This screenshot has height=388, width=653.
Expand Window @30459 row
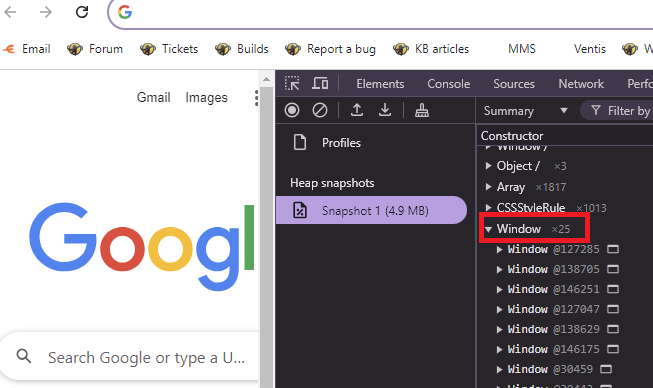click(499, 369)
